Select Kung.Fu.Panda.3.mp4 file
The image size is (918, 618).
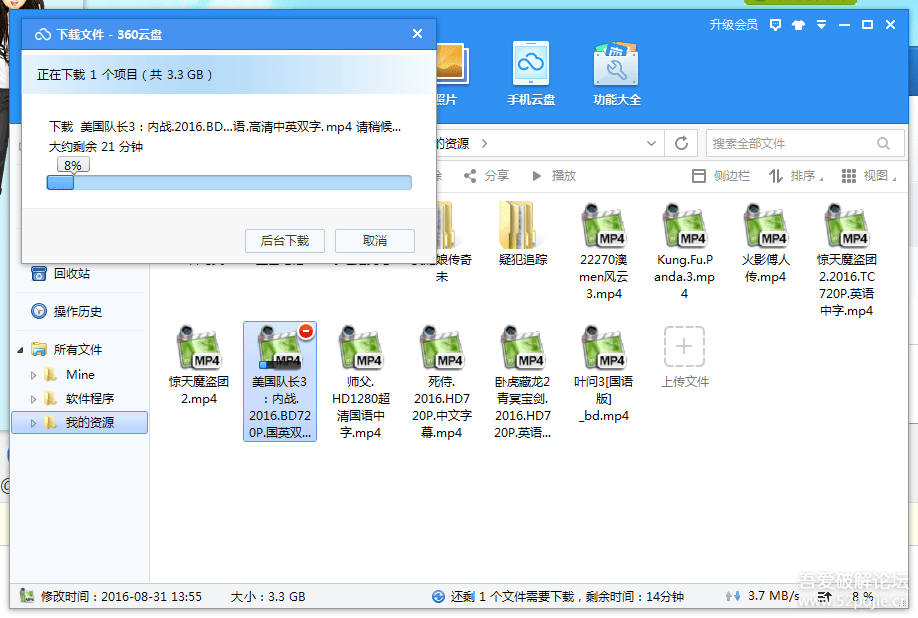684,252
